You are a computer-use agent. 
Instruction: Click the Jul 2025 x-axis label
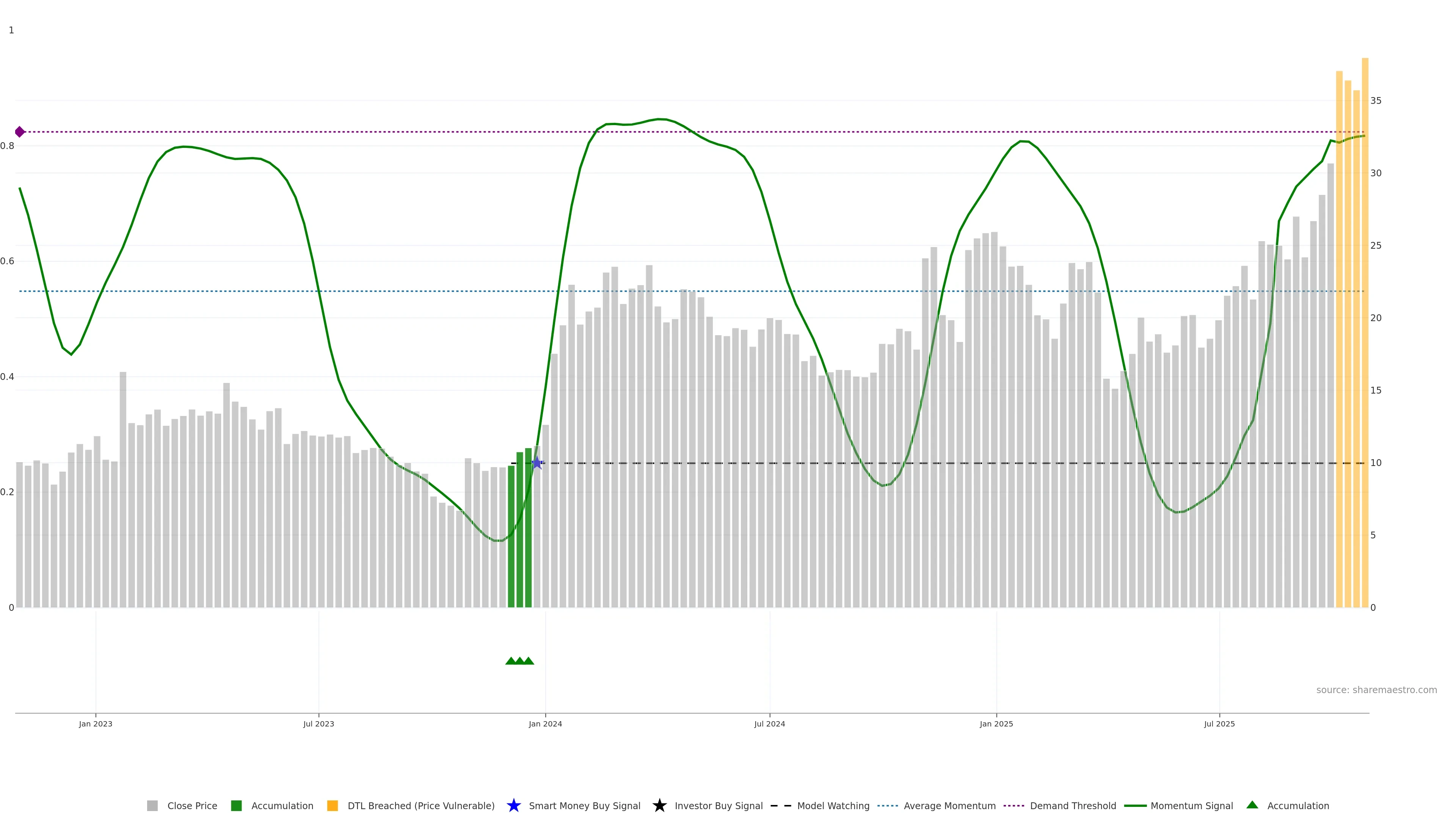[1219, 723]
